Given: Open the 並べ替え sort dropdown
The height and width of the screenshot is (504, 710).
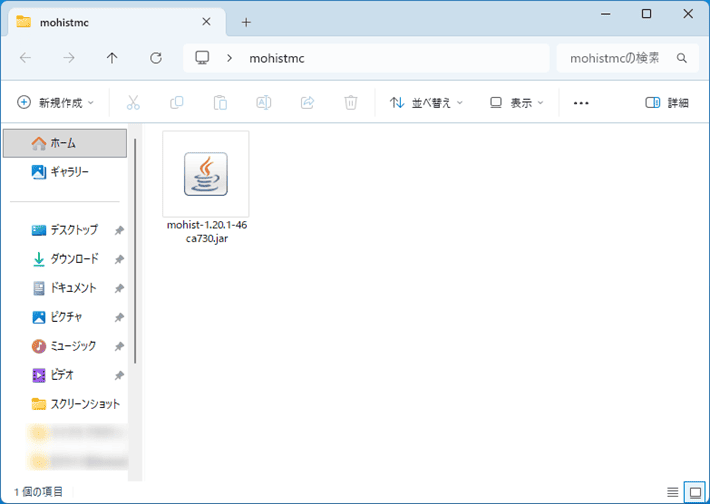Looking at the screenshot, I should 426,103.
